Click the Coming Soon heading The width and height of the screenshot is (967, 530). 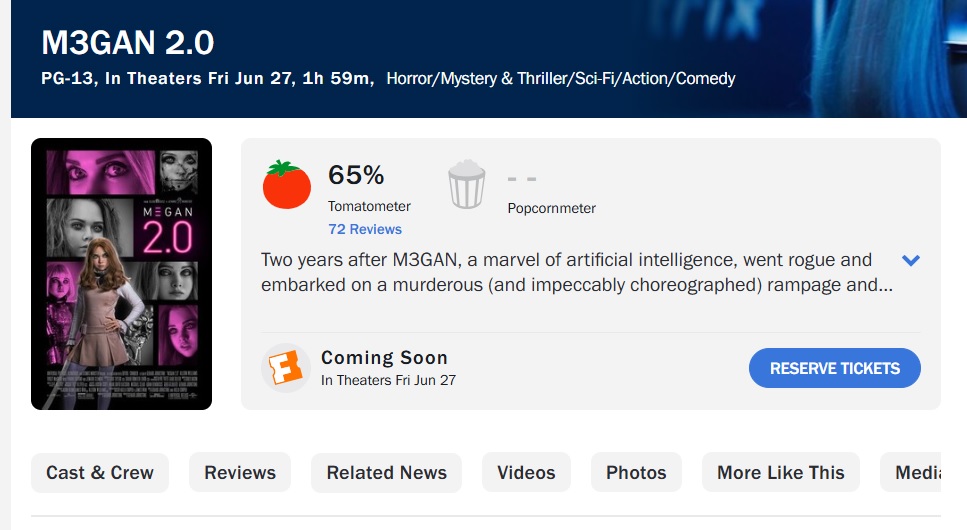384,358
